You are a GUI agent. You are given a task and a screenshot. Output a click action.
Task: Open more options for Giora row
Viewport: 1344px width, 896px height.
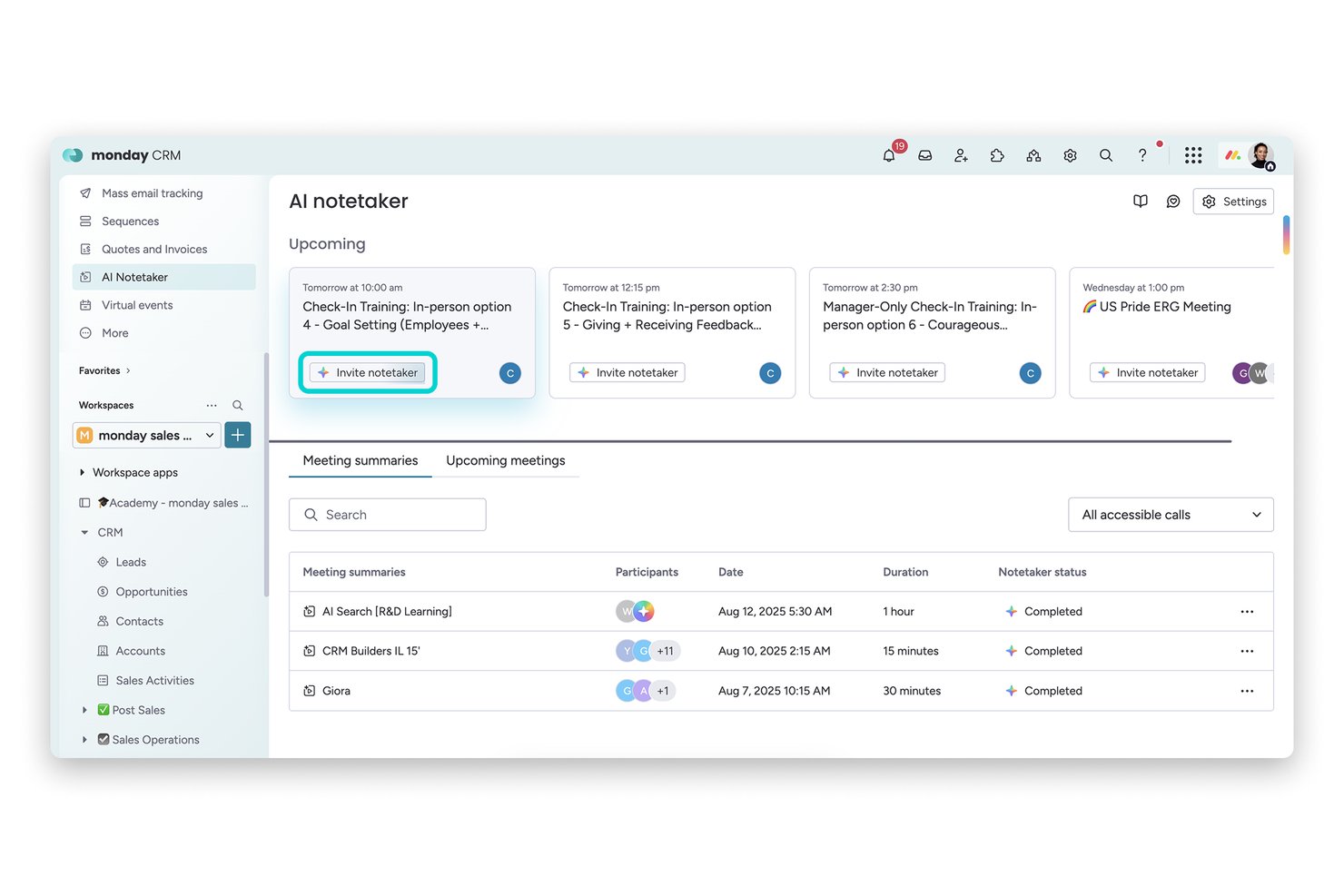(x=1247, y=691)
